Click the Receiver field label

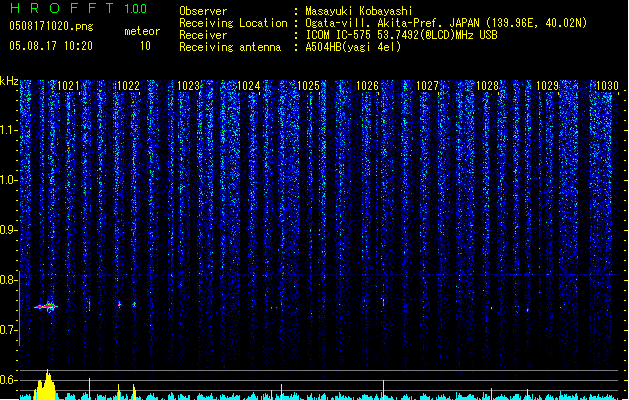[x=203, y=35]
